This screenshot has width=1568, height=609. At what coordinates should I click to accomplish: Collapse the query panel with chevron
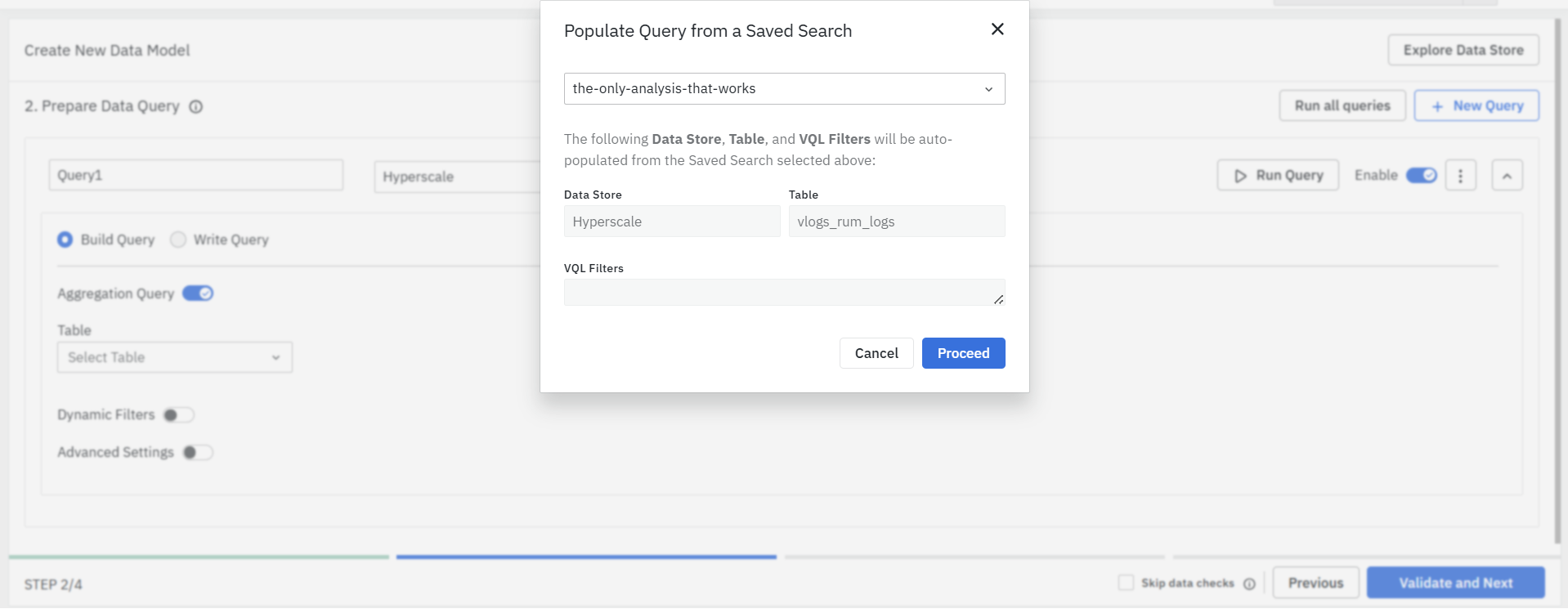pos(1507,176)
